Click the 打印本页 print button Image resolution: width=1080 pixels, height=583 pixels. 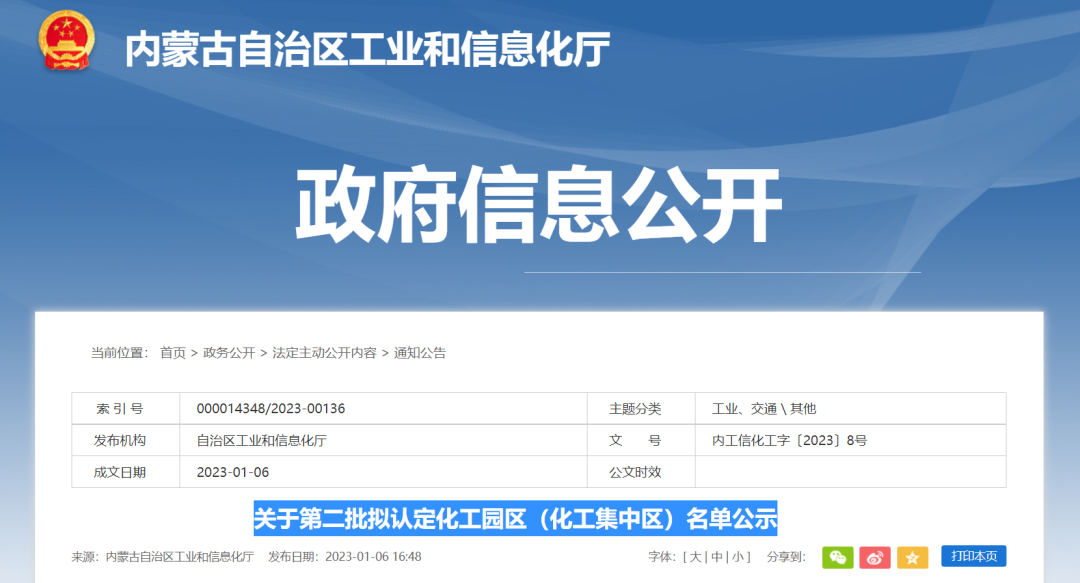tap(973, 556)
